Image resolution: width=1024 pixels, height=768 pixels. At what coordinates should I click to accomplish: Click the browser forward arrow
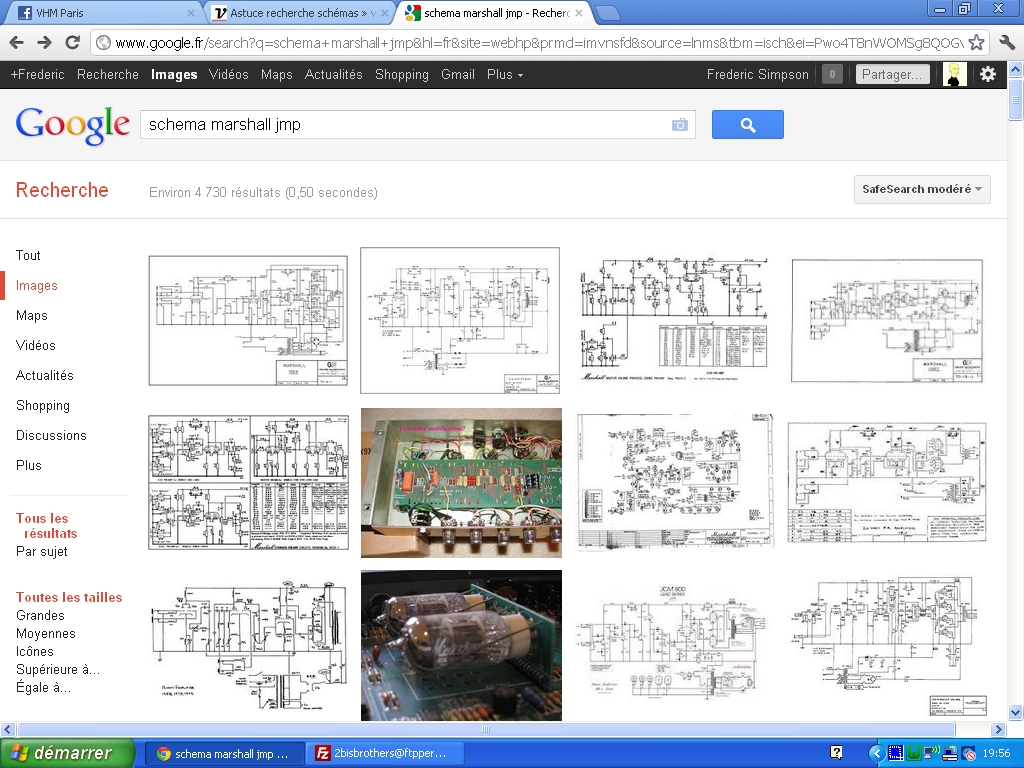(44, 43)
